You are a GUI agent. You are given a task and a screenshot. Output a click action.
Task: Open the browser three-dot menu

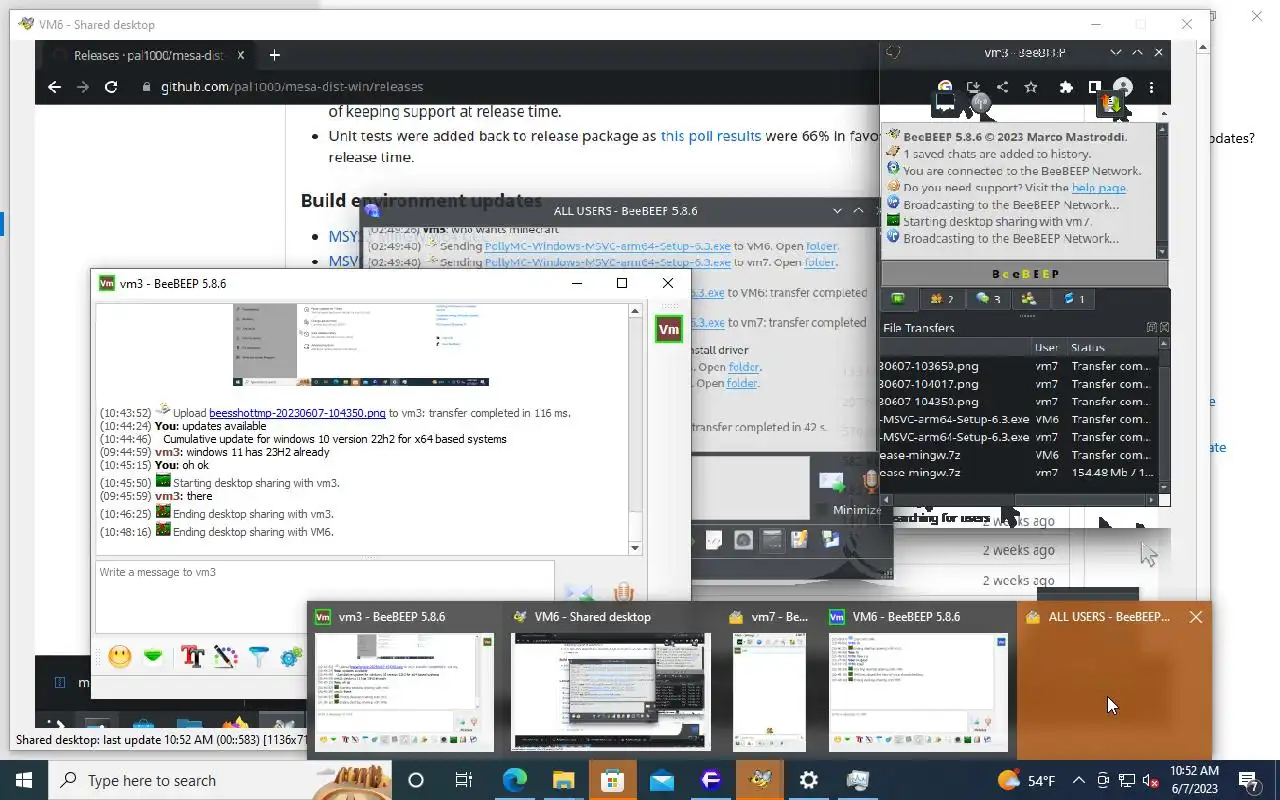coord(1152,87)
